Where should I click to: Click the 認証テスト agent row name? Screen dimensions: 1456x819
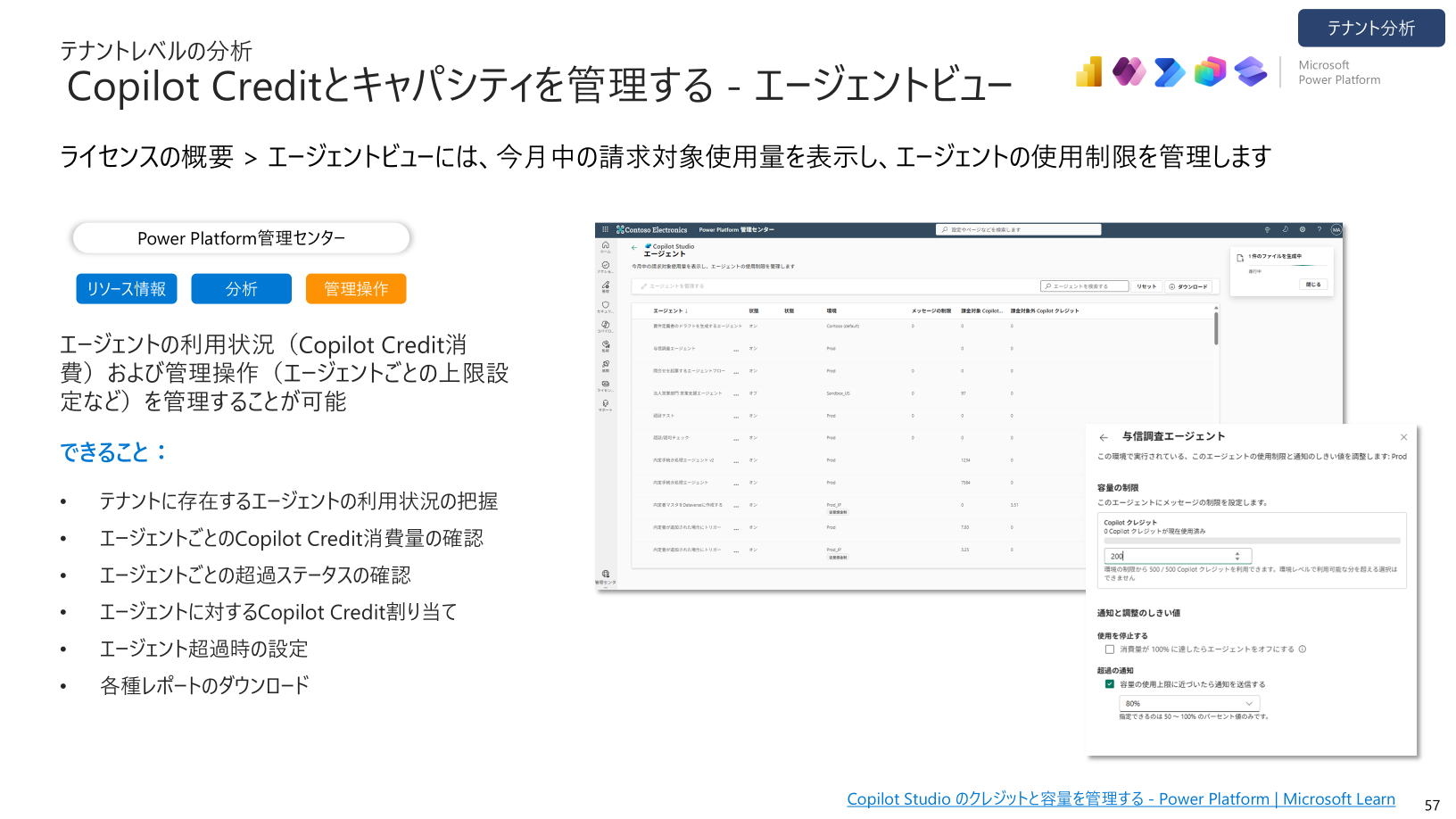click(x=664, y=416)
